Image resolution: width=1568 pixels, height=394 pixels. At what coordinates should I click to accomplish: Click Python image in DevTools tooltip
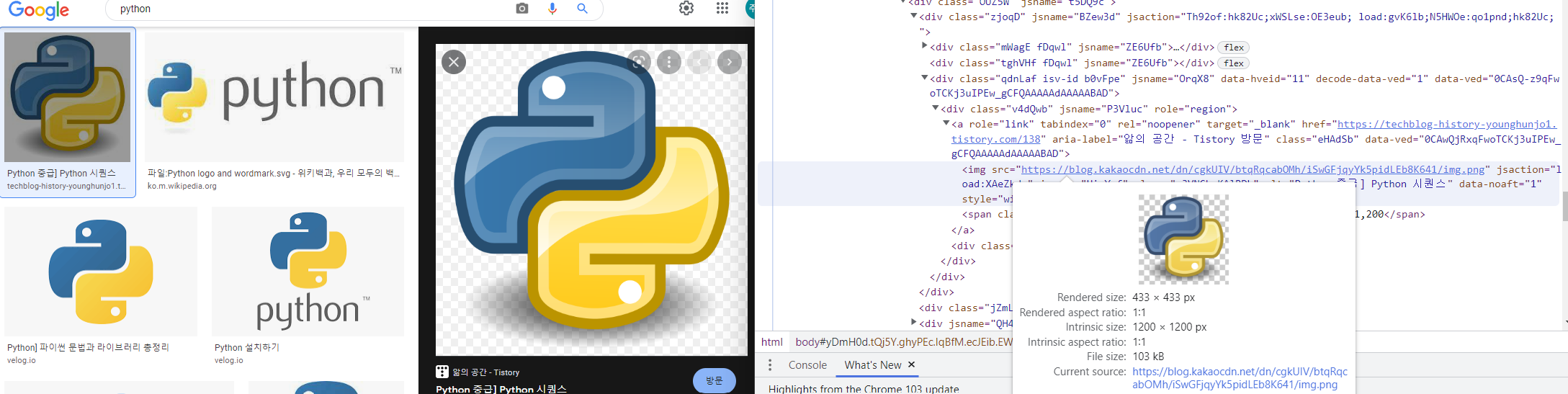tap(1183, 239)
